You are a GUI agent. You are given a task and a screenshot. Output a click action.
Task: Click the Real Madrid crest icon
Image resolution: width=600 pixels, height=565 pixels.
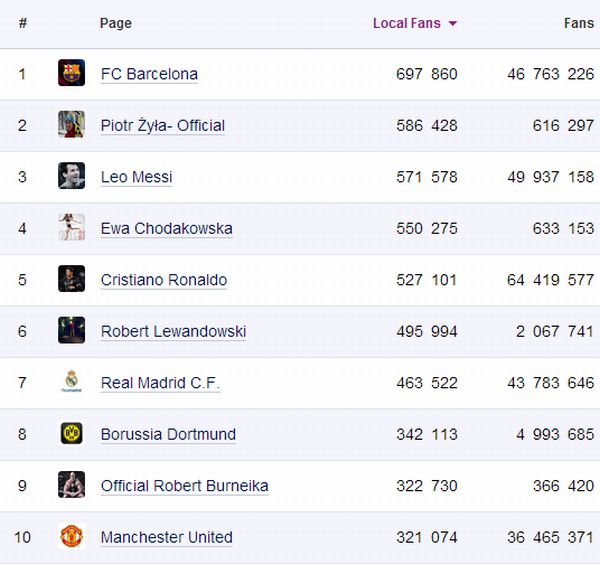point(71,382)
